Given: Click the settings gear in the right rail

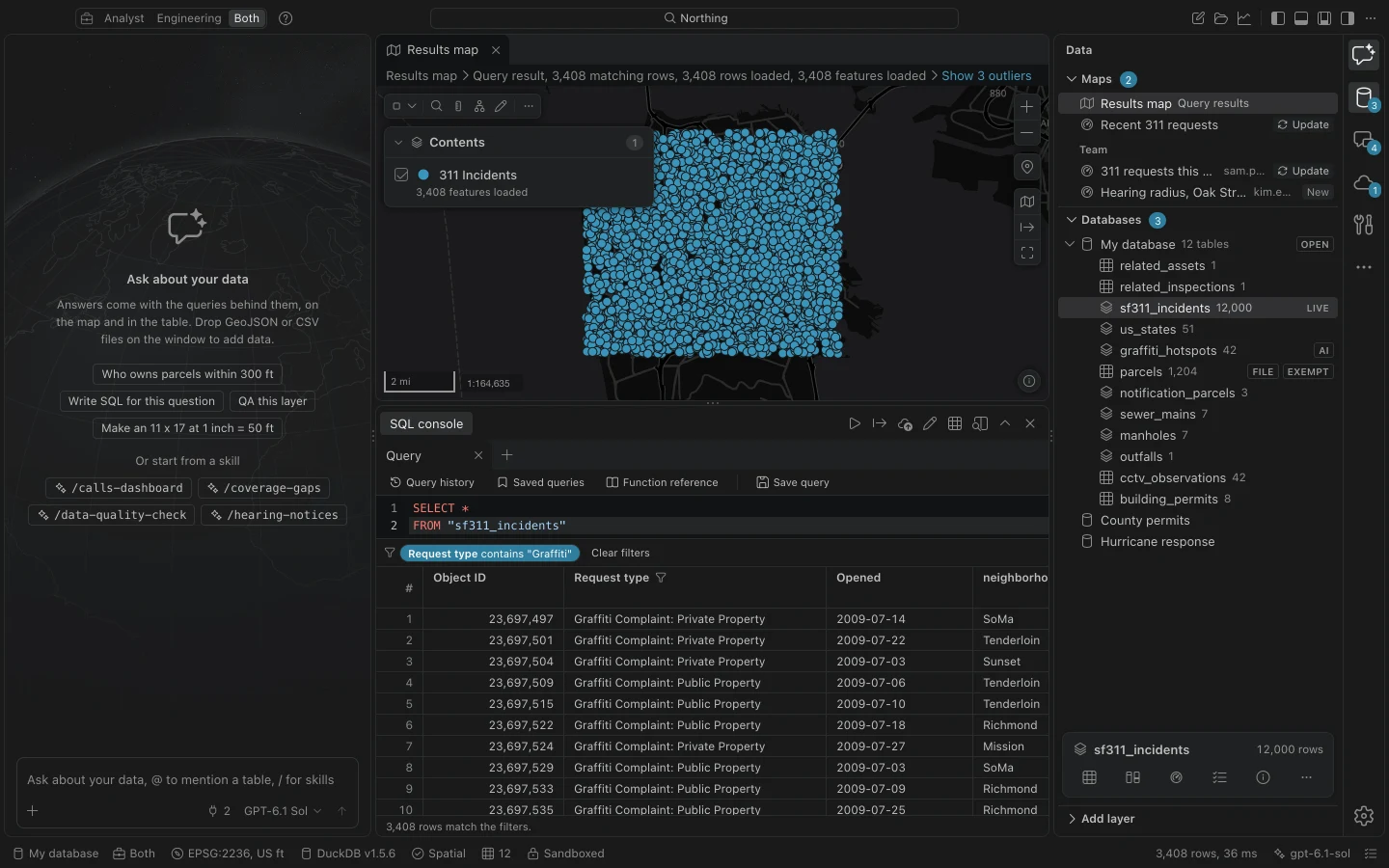Looking at the screenshot, I should tap(1364, 816).
